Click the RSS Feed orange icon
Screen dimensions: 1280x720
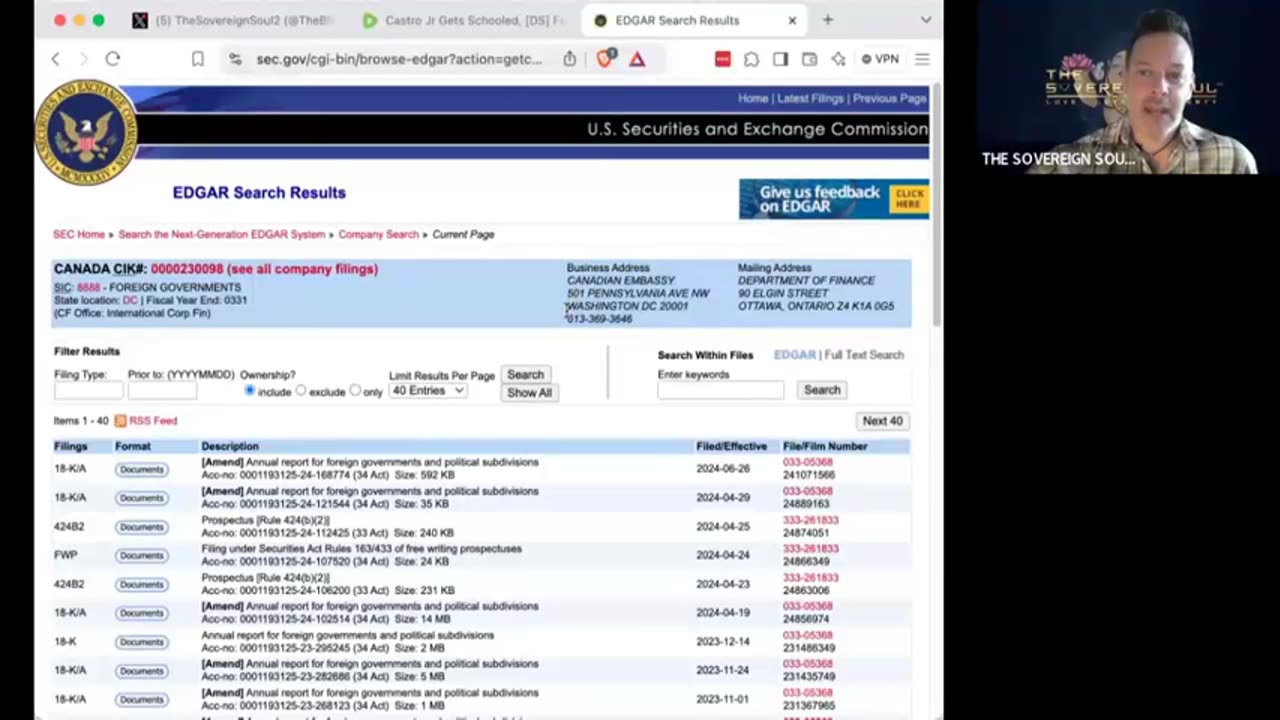point(120,421)
